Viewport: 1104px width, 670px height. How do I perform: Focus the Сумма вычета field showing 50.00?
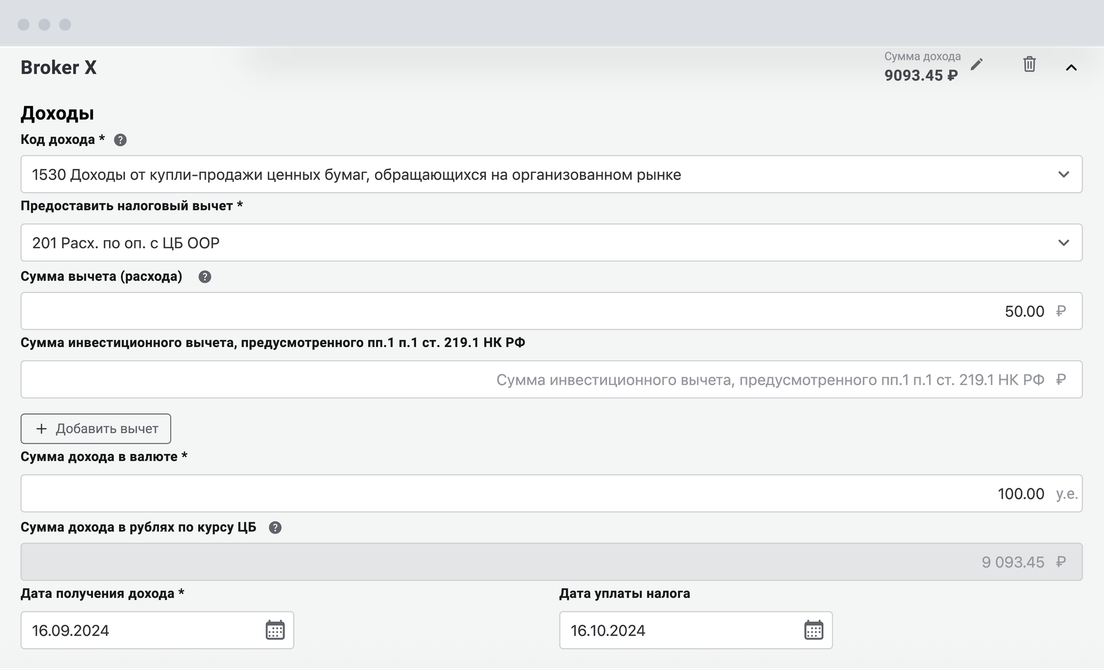[551, 311]
